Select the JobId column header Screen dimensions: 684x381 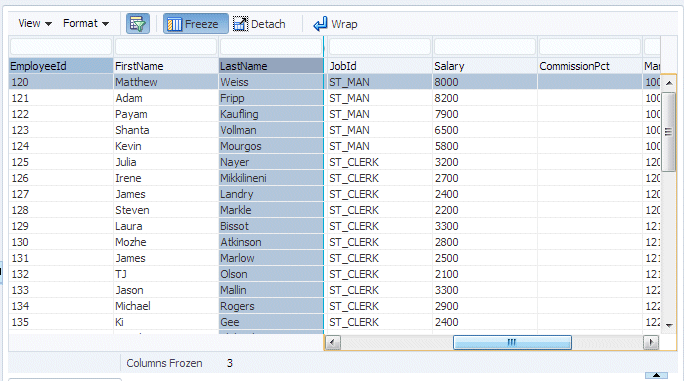click(380, 66)
